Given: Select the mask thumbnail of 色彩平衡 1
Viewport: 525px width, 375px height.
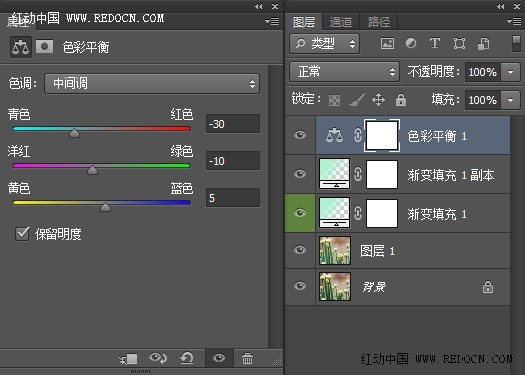Looking at the screenshot, I should click(382, 135).
